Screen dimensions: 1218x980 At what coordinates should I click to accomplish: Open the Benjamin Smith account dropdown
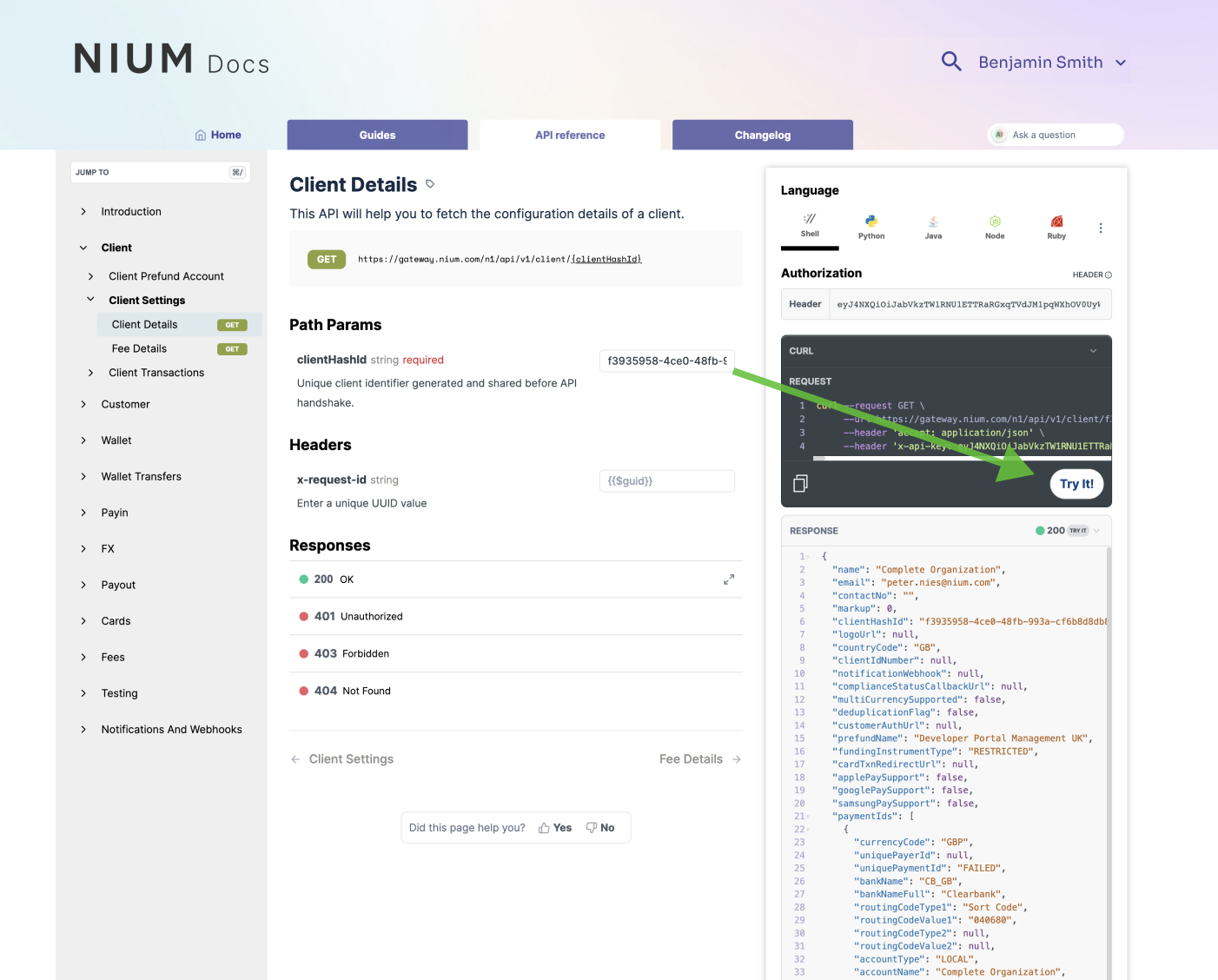point(1053,63)
